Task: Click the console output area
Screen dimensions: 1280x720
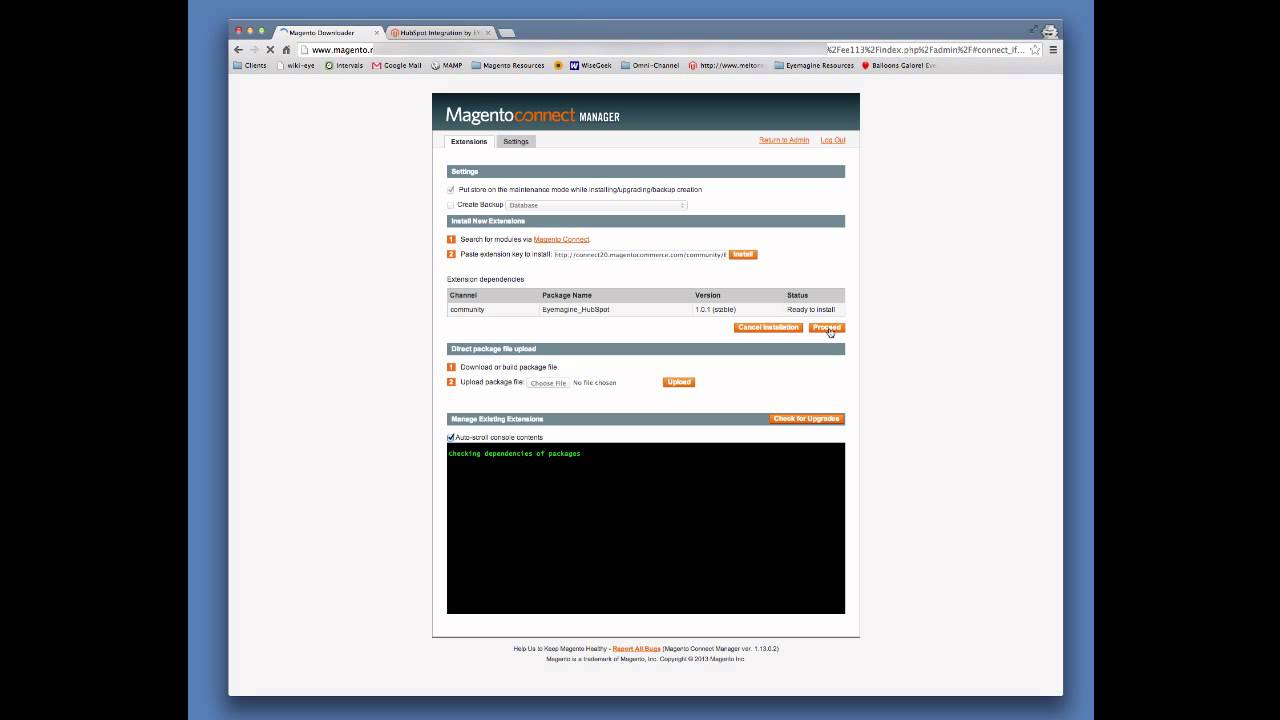Action: pos(646,528)
